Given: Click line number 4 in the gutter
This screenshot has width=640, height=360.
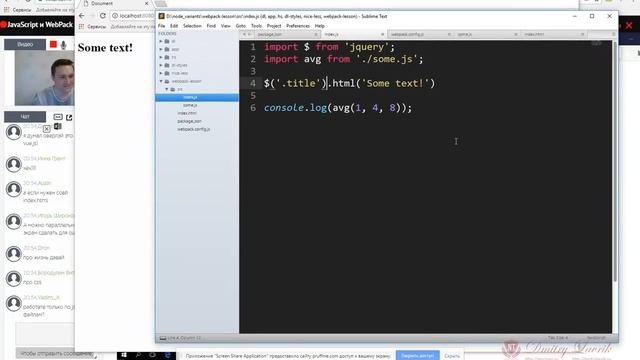Looking at the screenshot, I should tap(253, 83).
